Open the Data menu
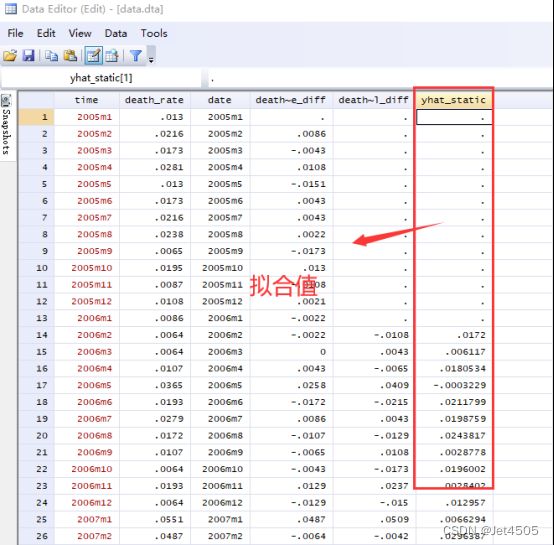Screen dimensions: 554x545 [116, 33]
